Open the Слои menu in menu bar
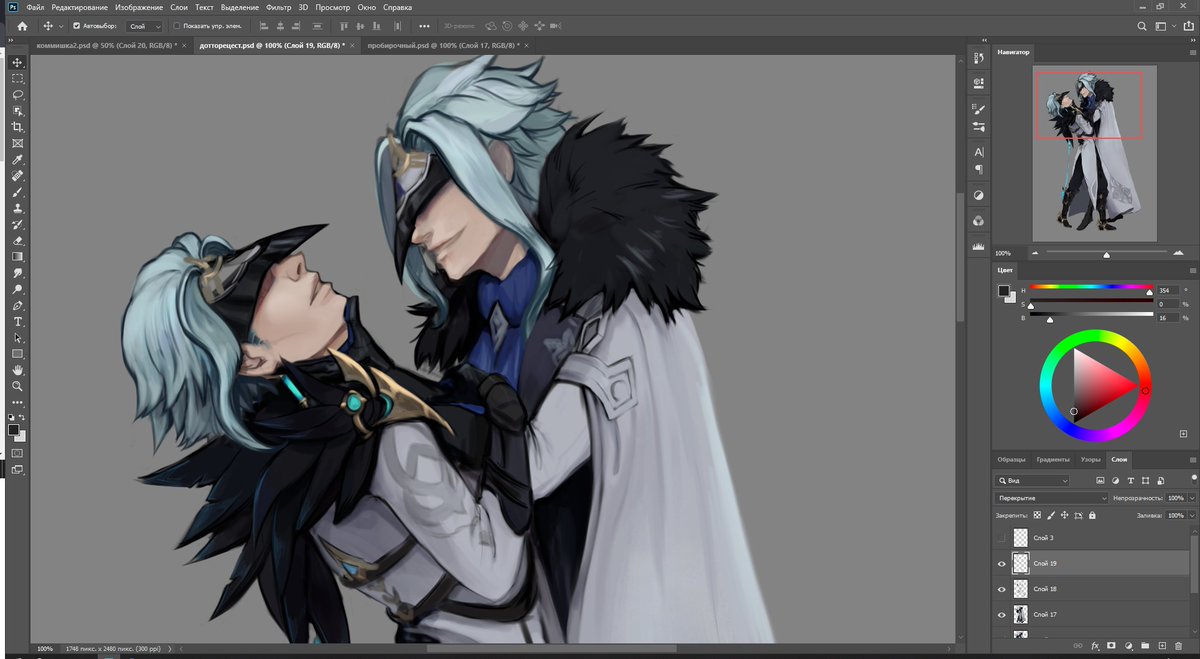 [179, 7]
